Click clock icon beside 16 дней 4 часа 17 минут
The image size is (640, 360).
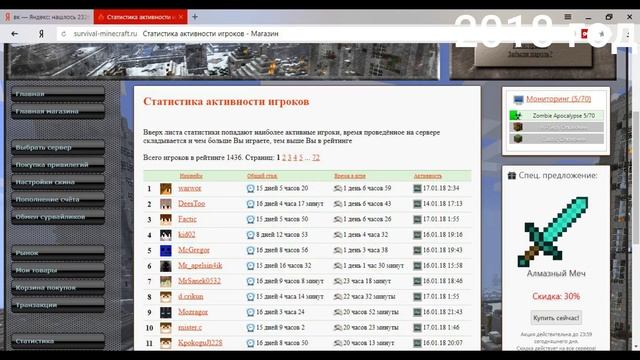coord(251,204)
